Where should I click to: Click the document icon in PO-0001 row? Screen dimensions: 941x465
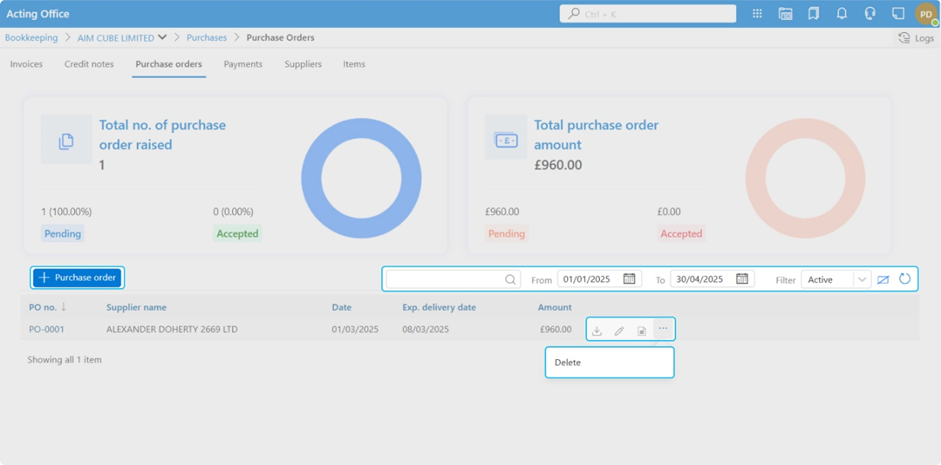tap(641, 330)
